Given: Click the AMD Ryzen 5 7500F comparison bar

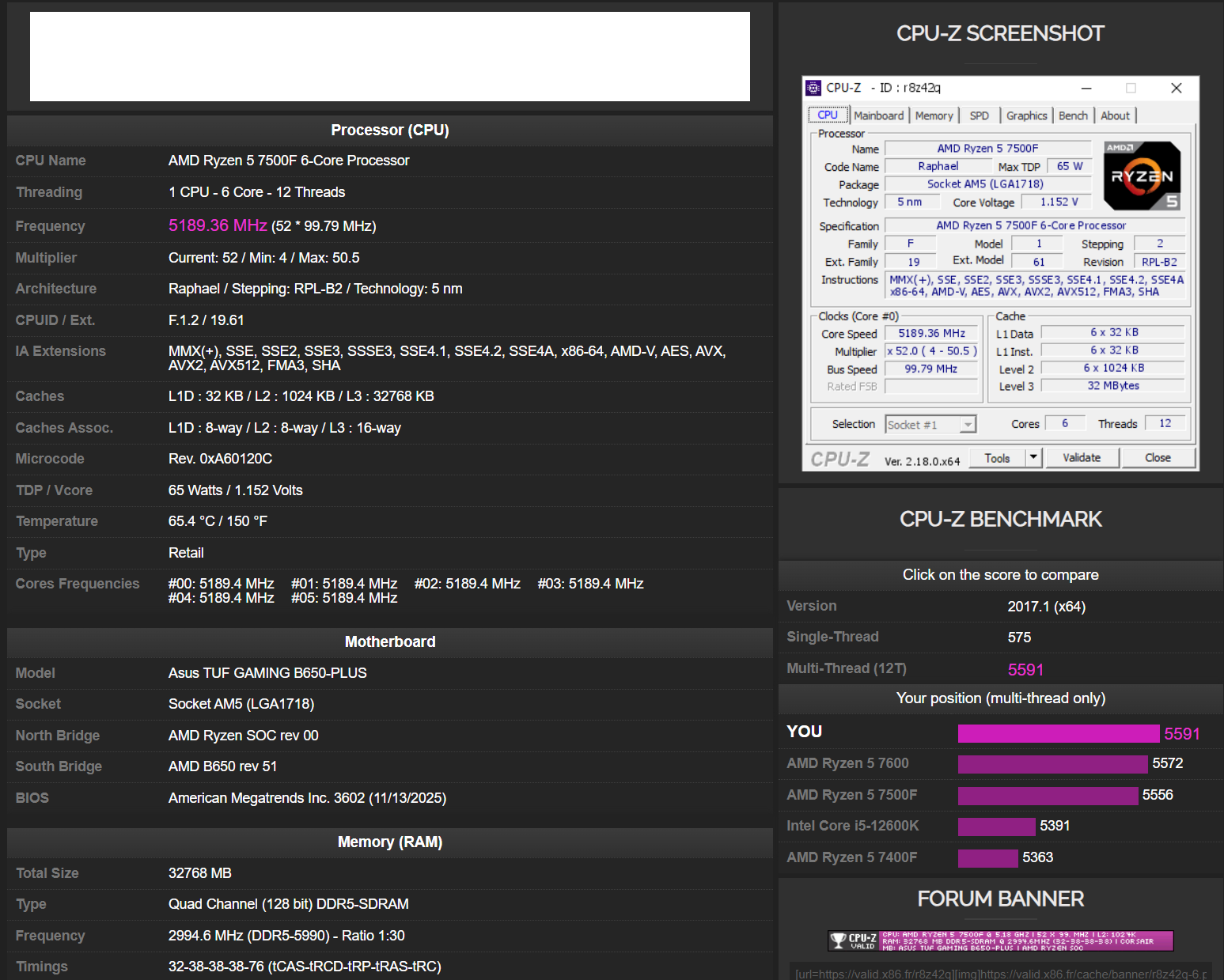Looking at the screenshot, I should click(1048, 796).
